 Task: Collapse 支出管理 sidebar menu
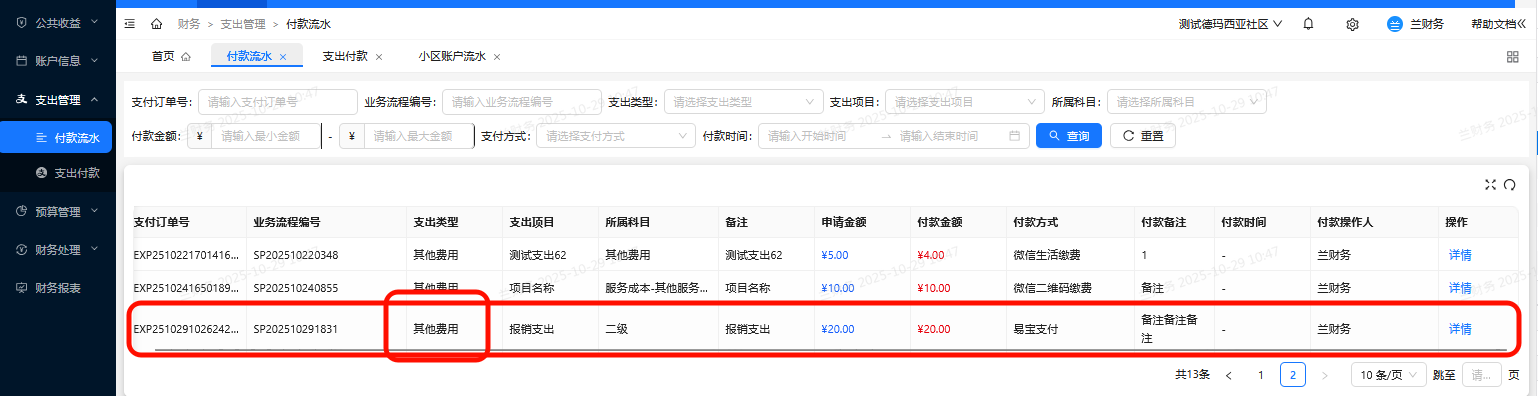tap(58, 100)
